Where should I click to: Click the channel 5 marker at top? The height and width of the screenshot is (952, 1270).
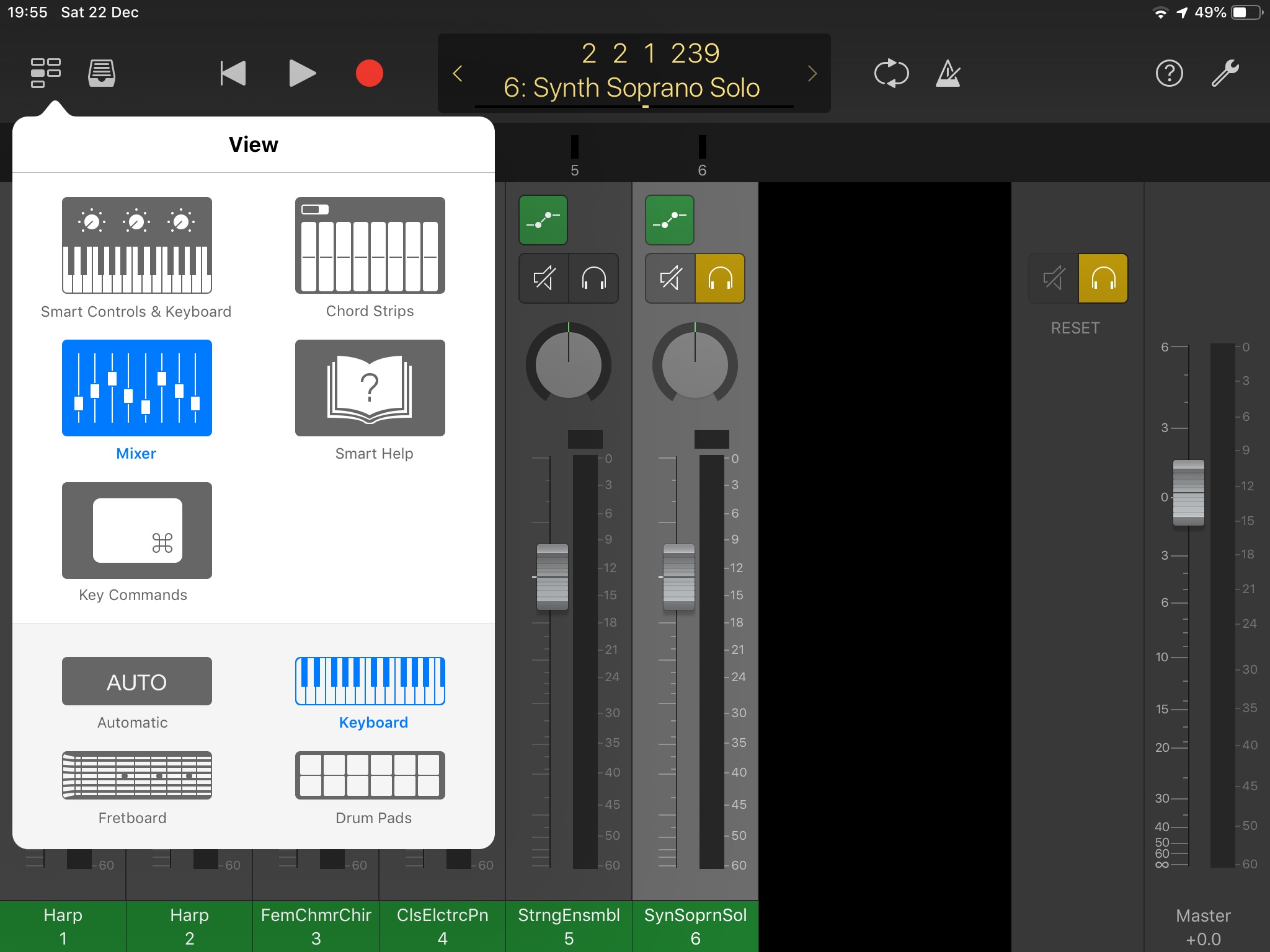[x=575, y=156]
